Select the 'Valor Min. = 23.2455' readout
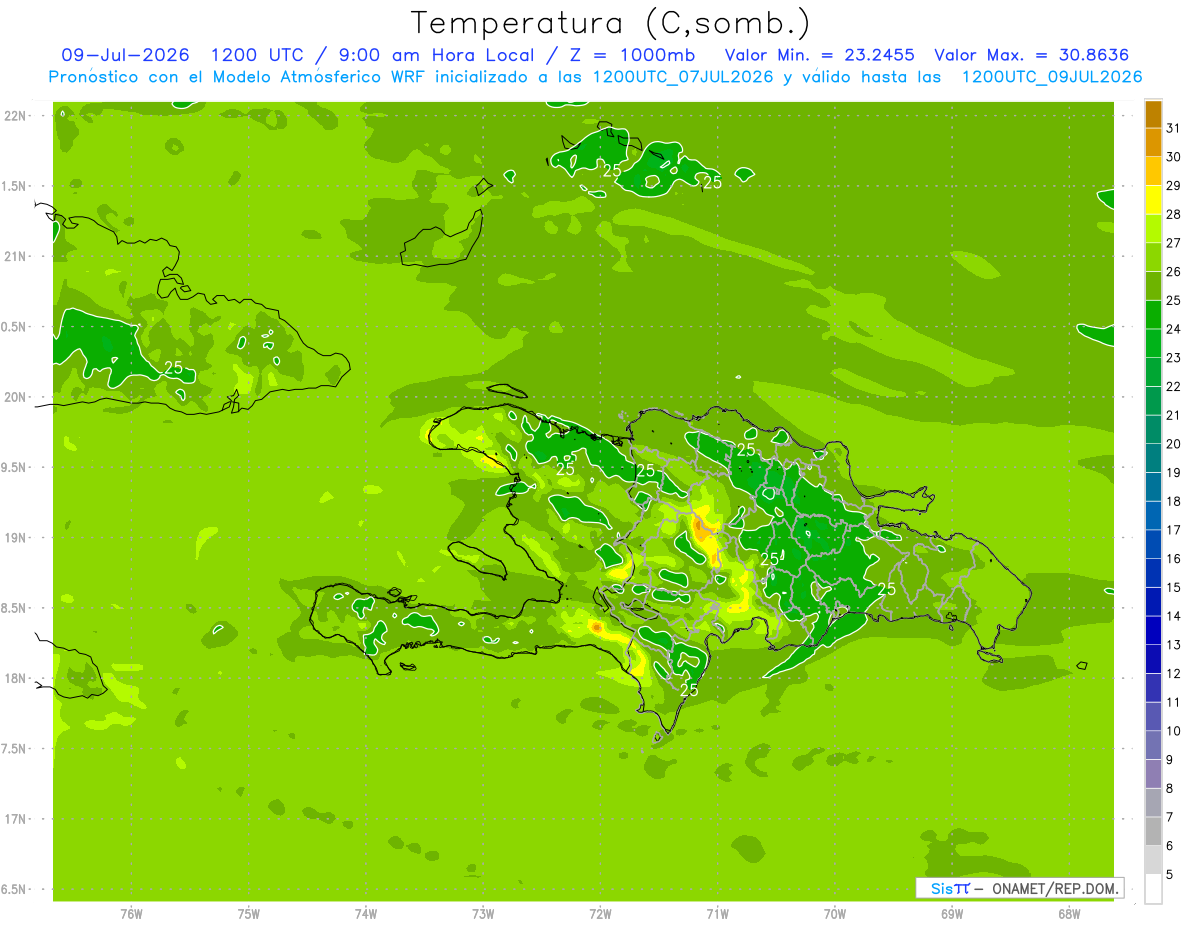Image resolution: width=1200 pixels, height=927 pixels. 819,55
